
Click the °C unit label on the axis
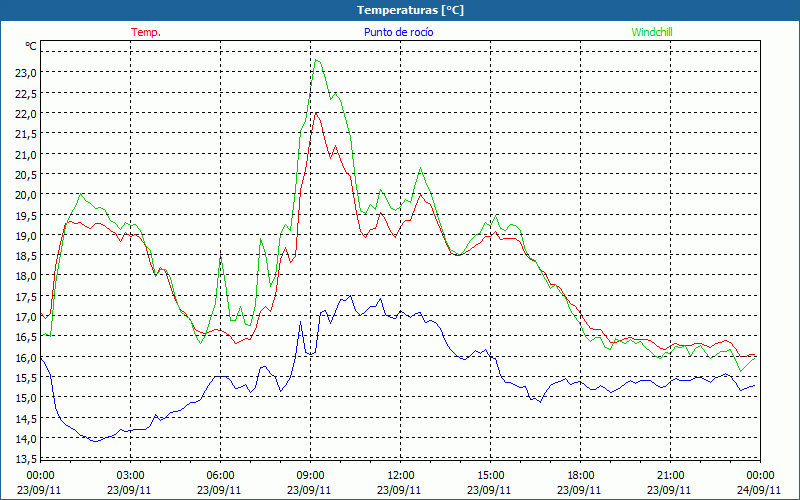coord(31,46)
